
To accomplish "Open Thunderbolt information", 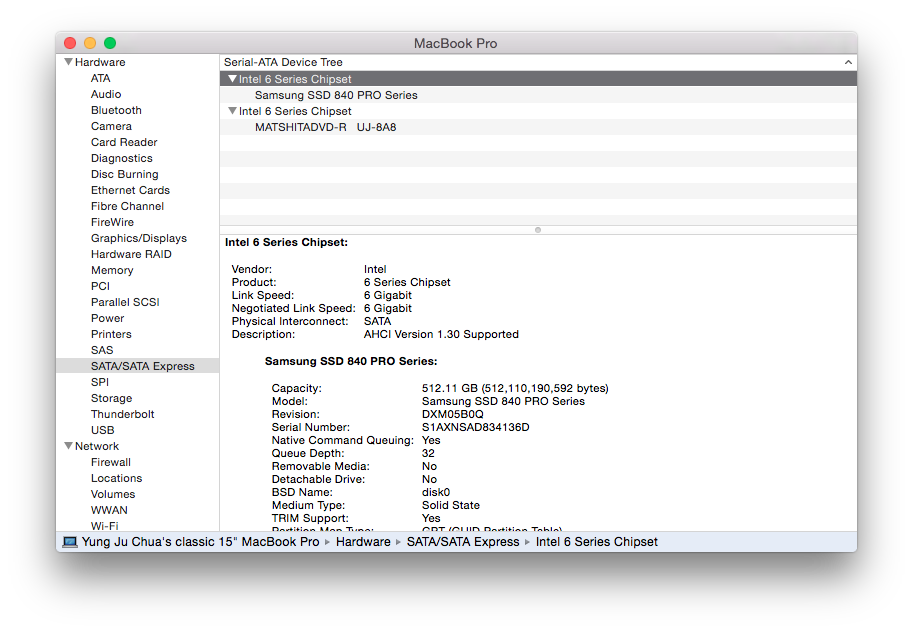I will coord(122,414).
